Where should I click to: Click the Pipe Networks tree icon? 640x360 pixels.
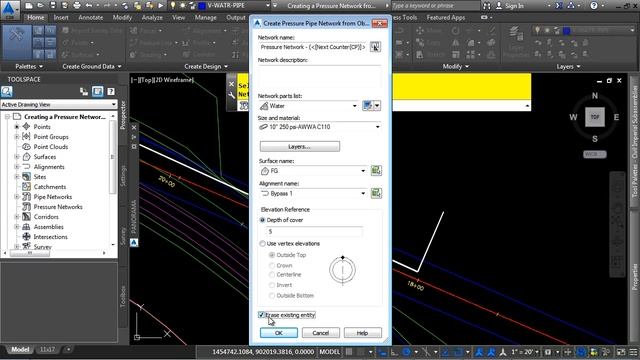27,197
